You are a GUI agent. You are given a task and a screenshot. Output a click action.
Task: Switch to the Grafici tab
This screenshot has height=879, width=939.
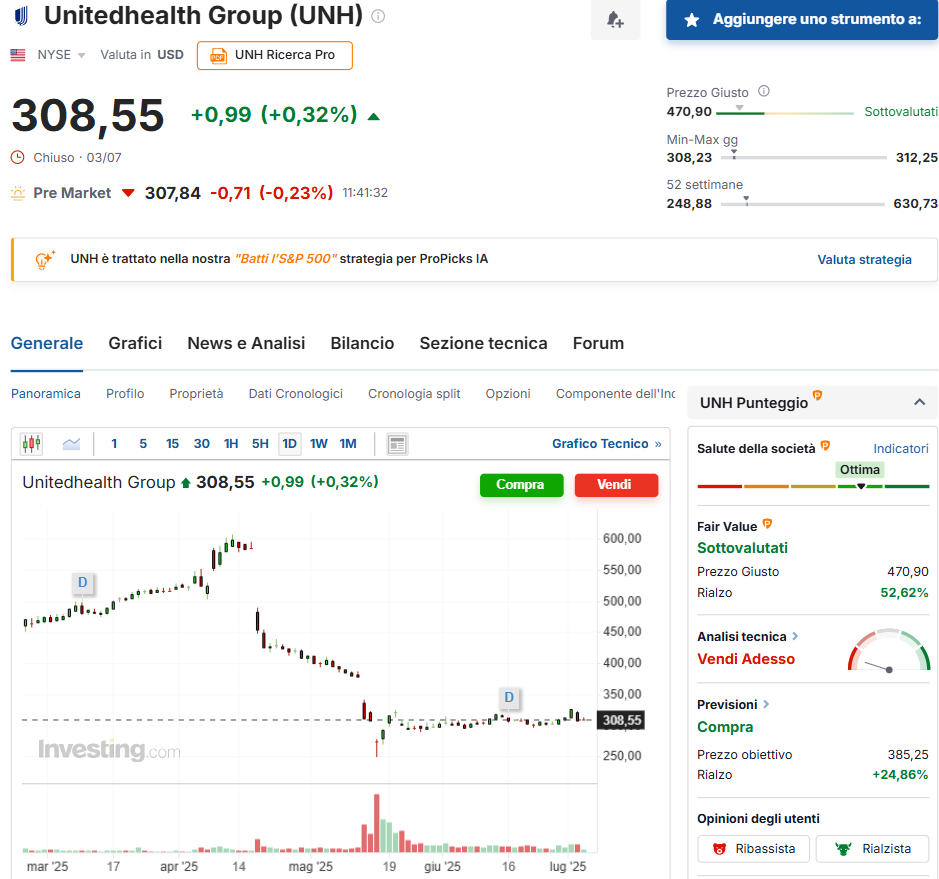135,343
